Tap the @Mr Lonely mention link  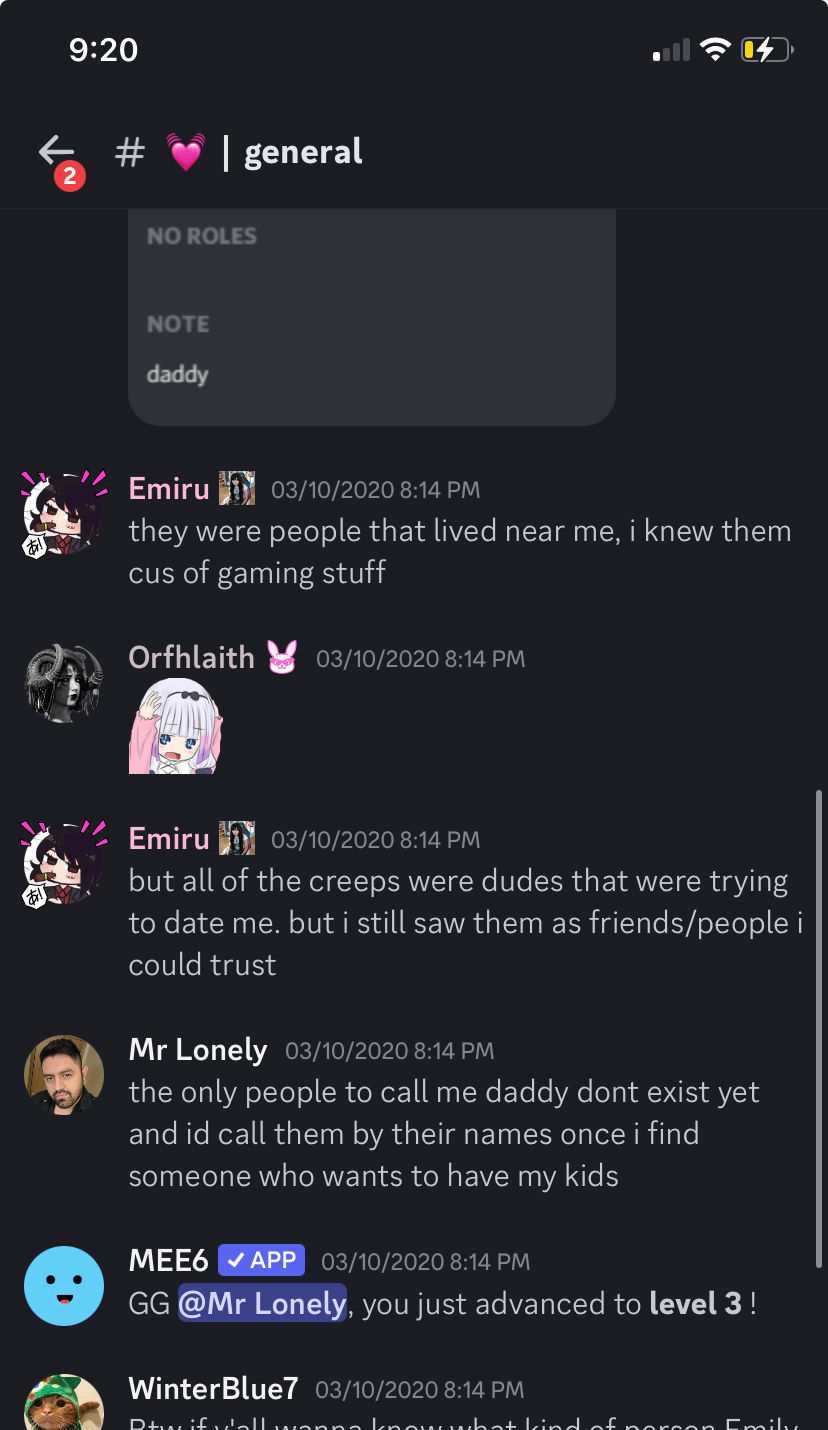tap(262, 1303)
